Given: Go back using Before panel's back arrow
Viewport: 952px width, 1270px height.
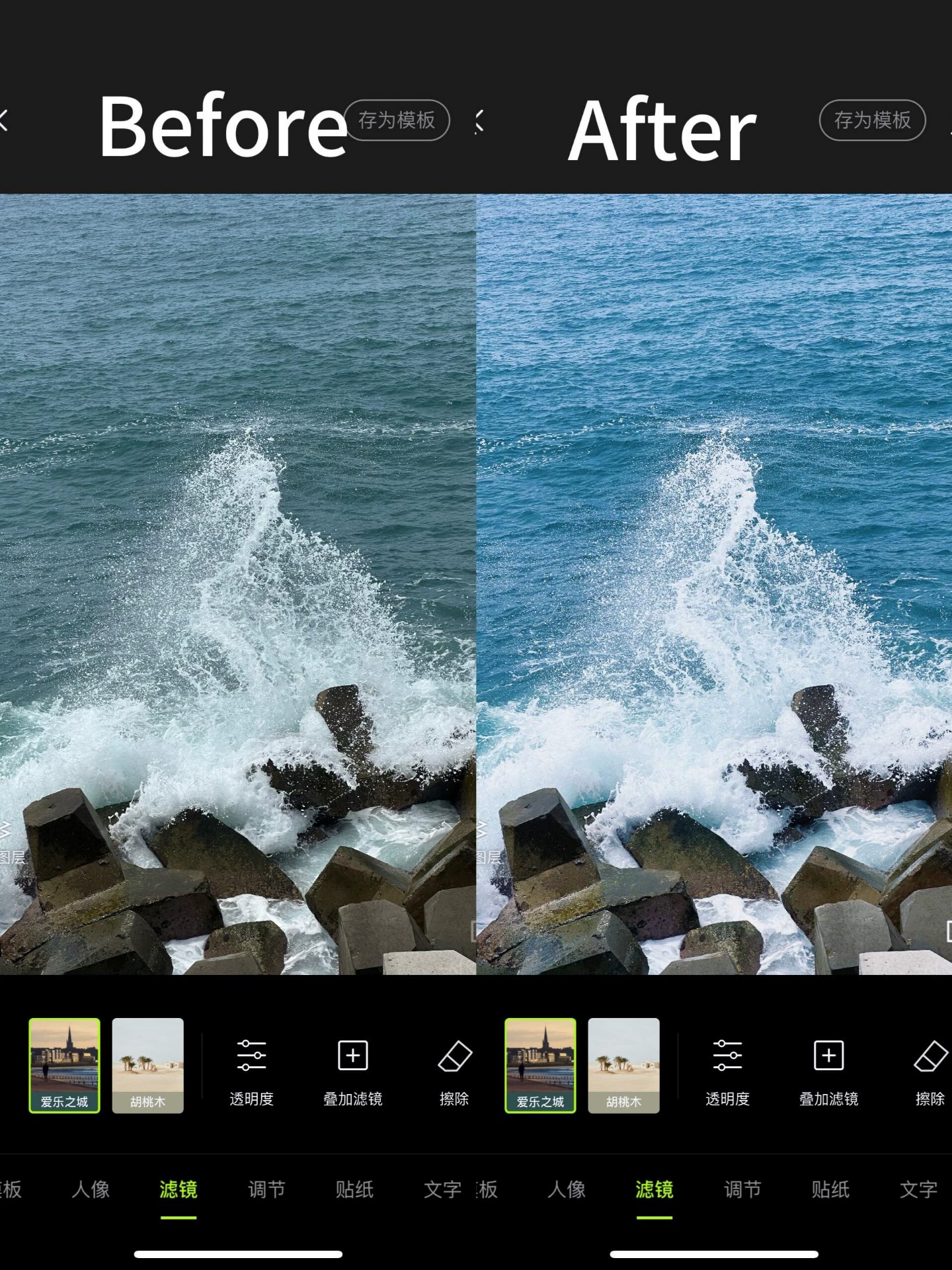Looking at the screenshot, I should coord(4,120).
